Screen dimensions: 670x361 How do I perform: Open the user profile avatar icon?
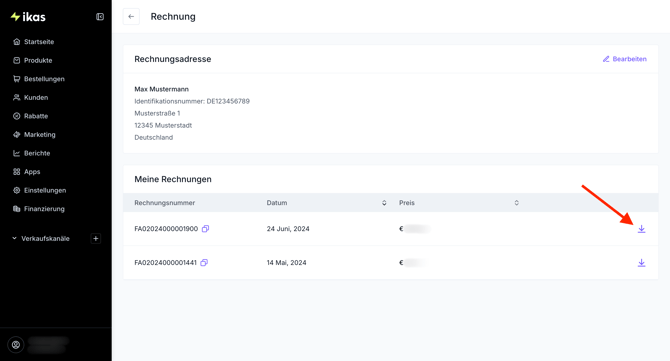click(x=16, y=344)
